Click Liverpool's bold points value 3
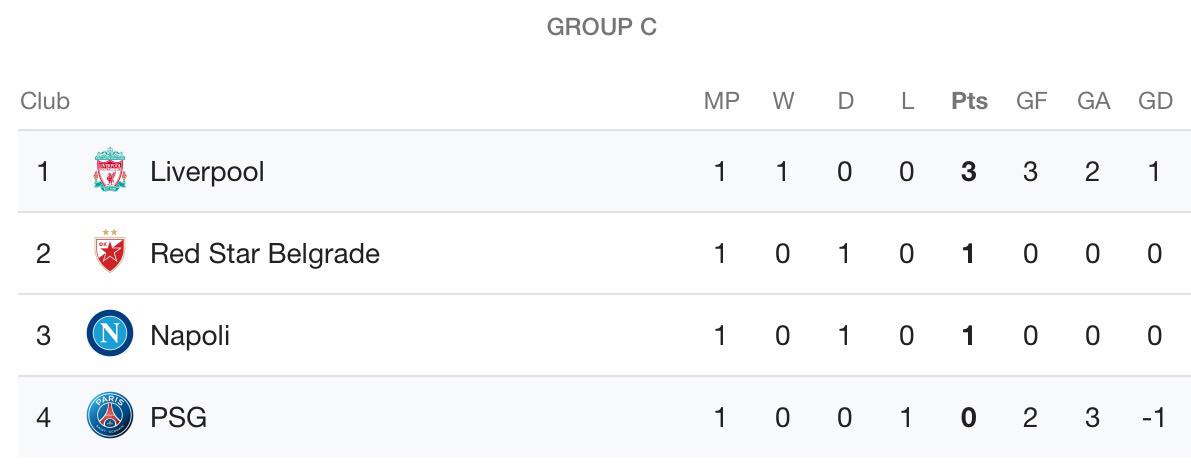1191x471 pixels. (x=968, y=172)
